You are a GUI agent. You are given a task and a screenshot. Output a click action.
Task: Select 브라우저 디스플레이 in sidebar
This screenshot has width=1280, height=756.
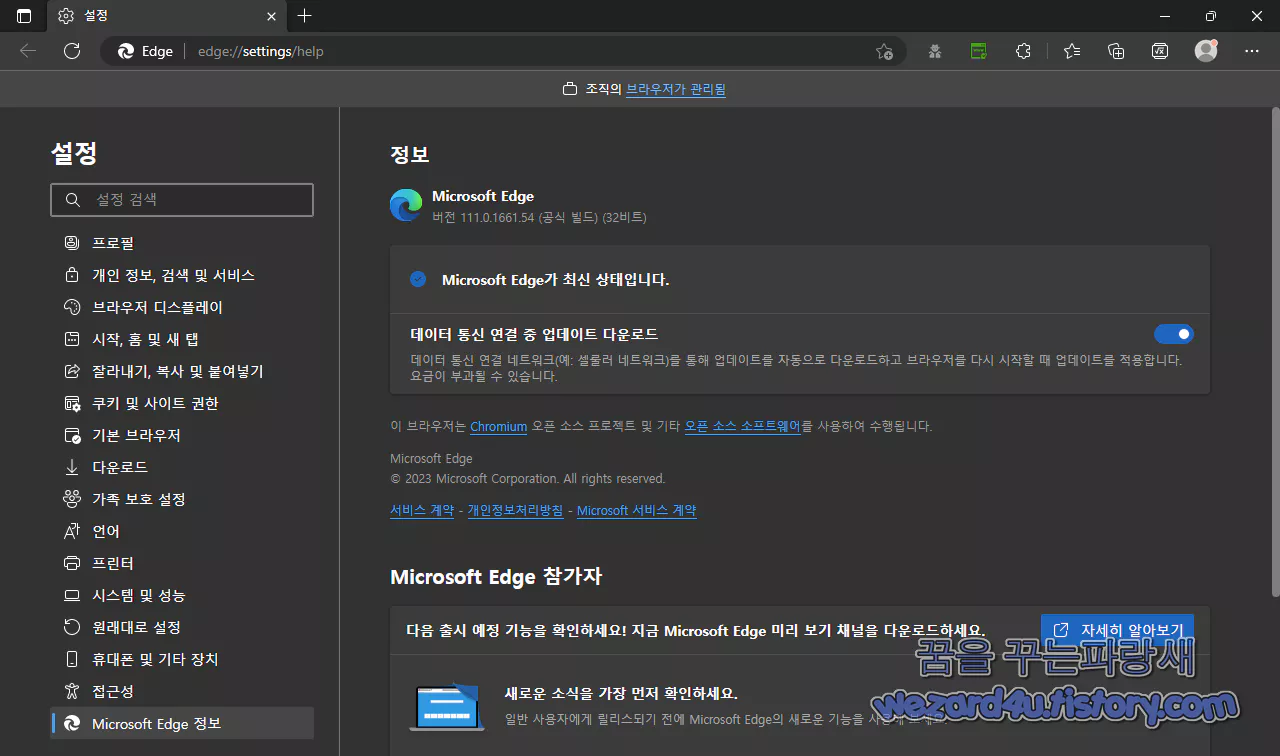(x=182, y=307)
